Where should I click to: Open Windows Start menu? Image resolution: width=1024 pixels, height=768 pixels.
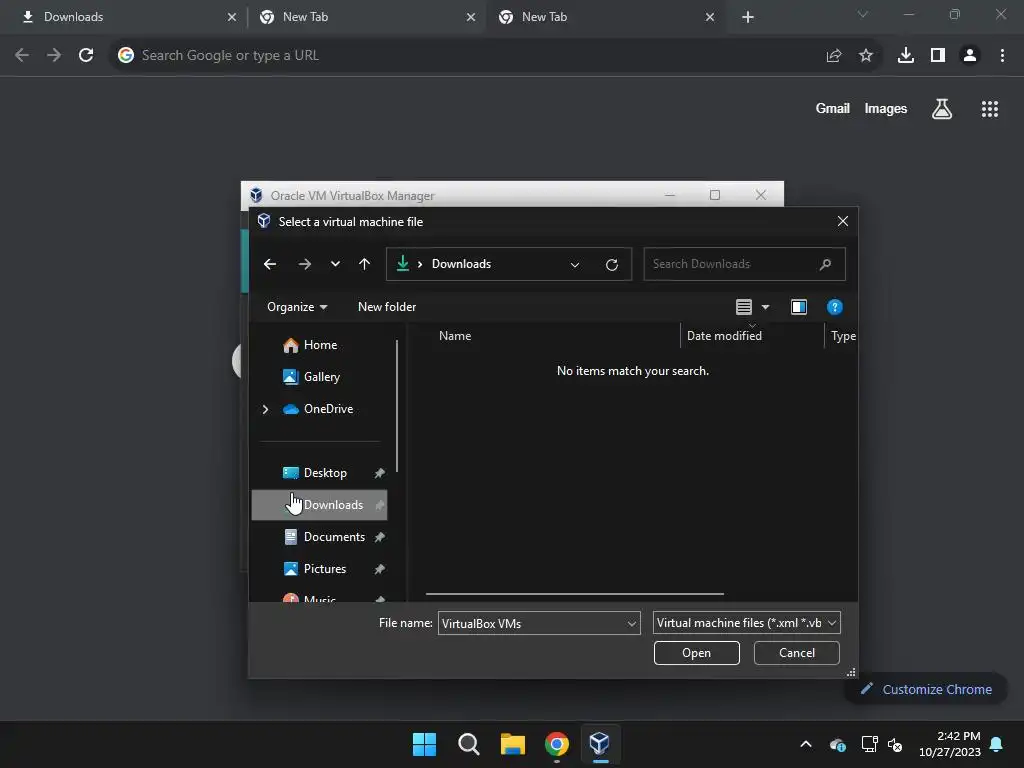[424, 744]
